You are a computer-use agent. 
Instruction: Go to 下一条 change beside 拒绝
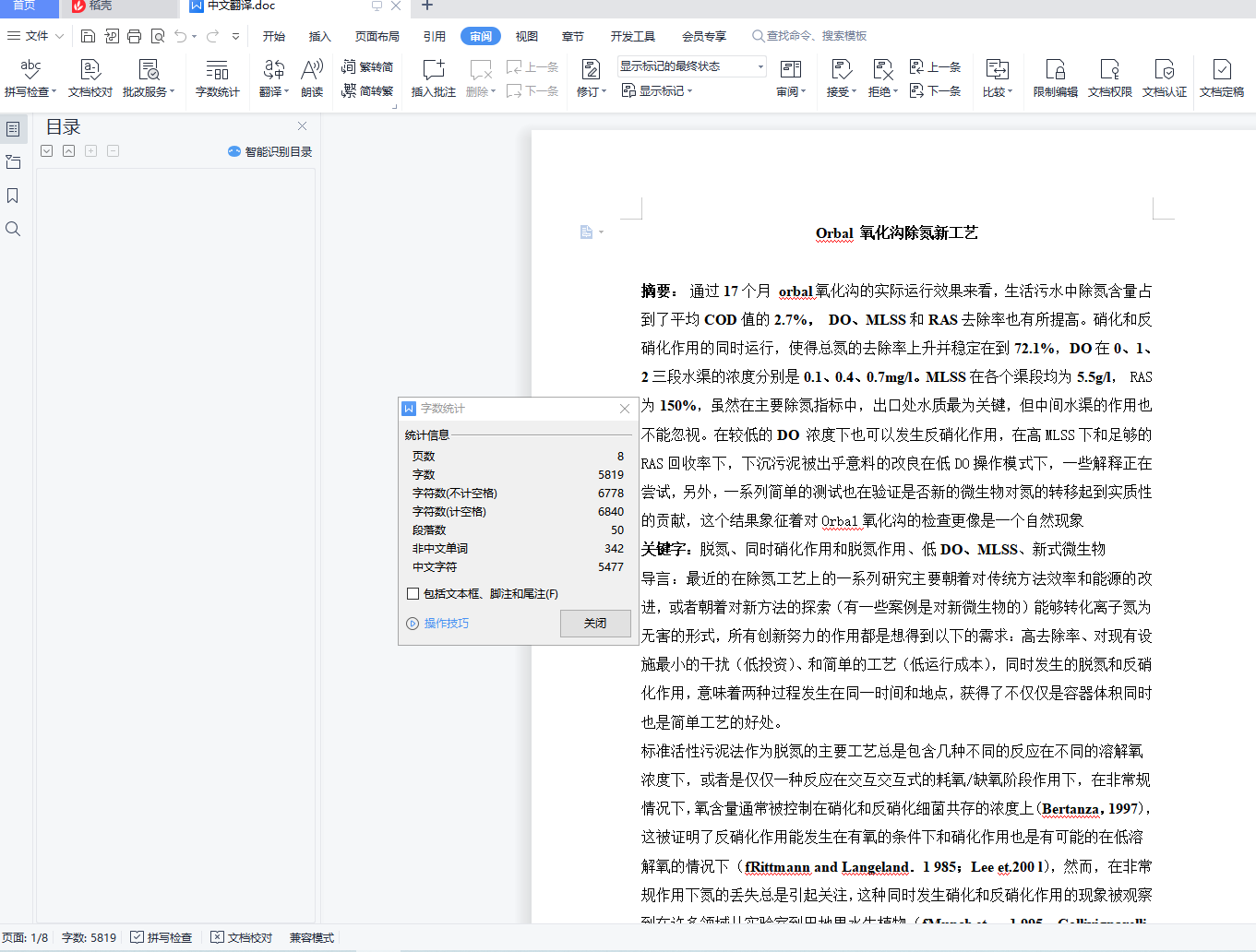tap(935, 90)
